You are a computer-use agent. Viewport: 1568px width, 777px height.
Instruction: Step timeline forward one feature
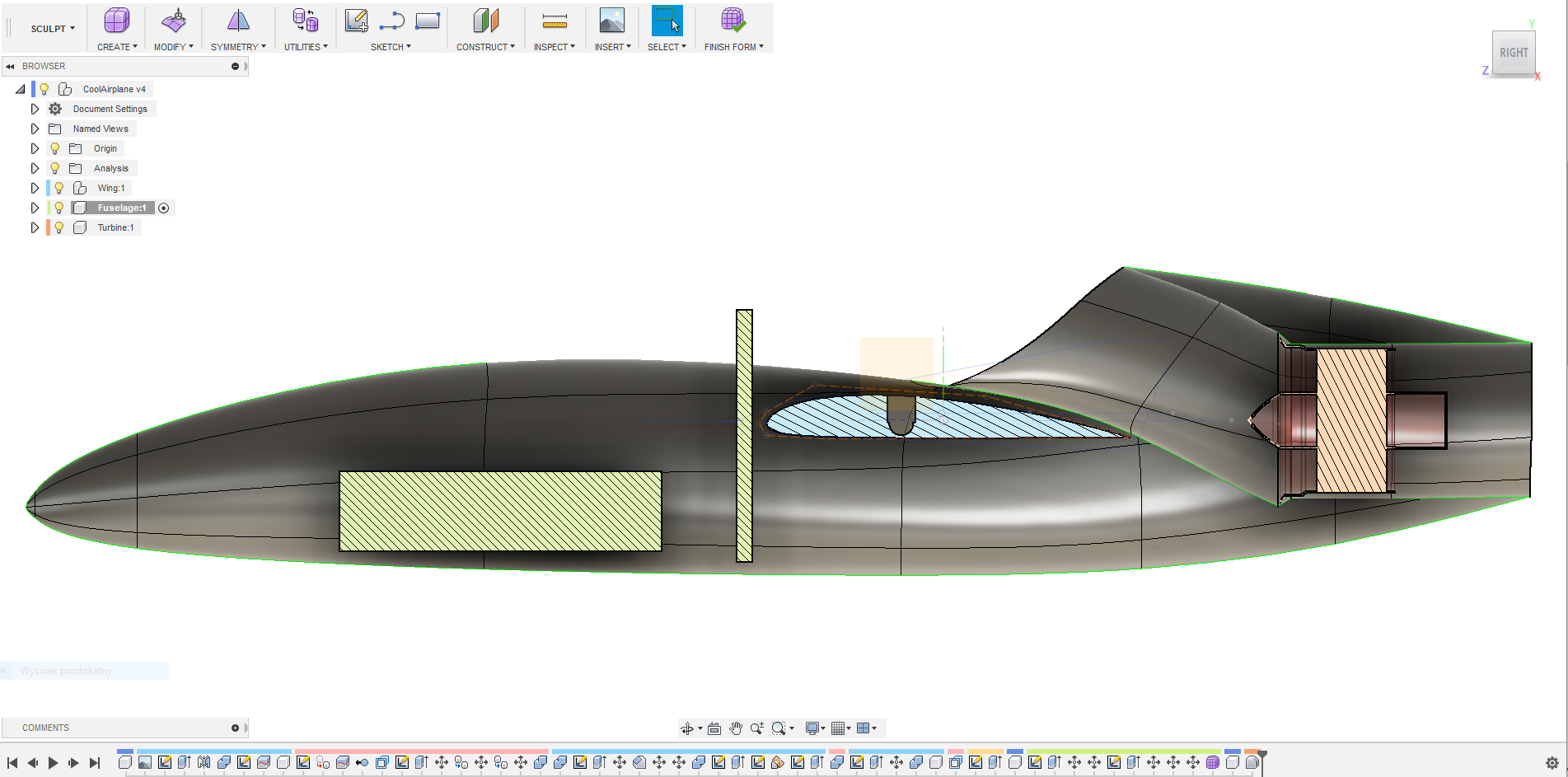tap(73, 763)
